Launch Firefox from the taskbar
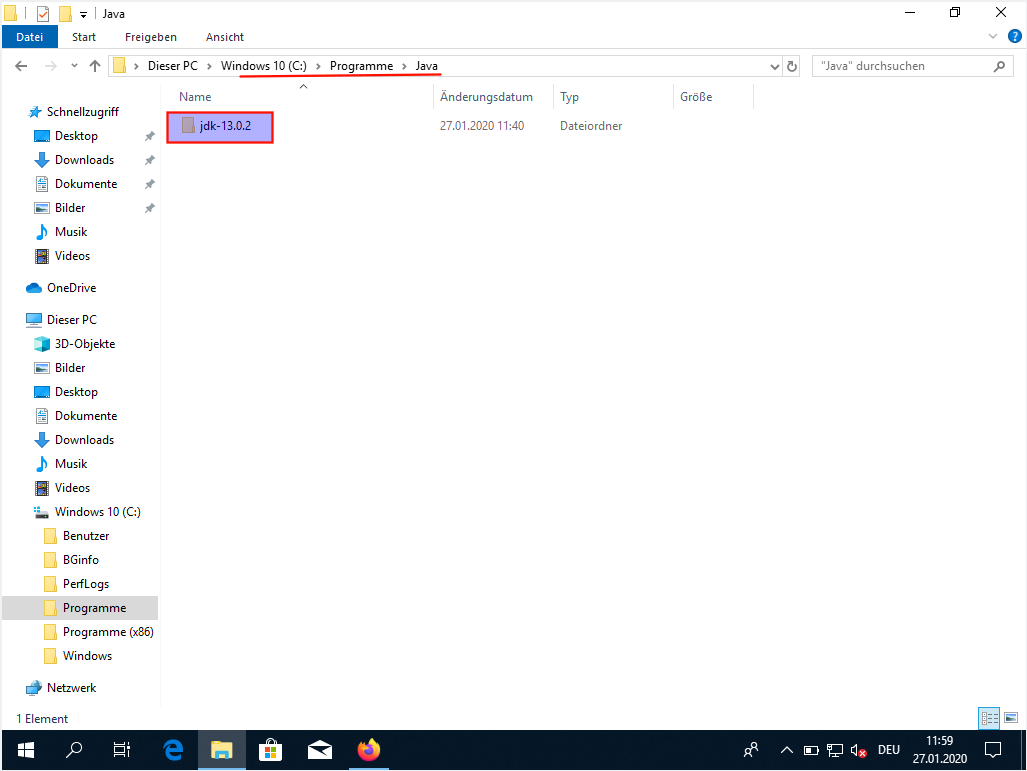Image resolution: width=1027 pixels, height=771 pixels. 369,750
